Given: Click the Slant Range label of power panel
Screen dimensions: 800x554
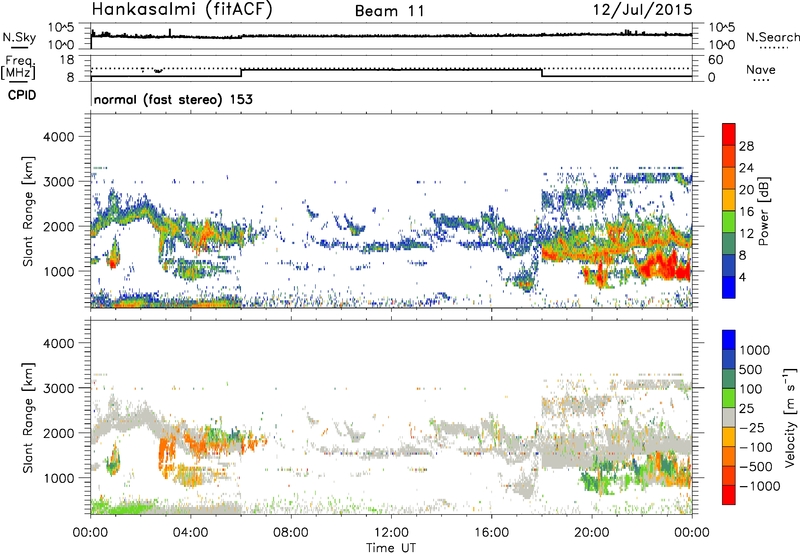Looking at the screenshot, I should (x=28, y=211).
